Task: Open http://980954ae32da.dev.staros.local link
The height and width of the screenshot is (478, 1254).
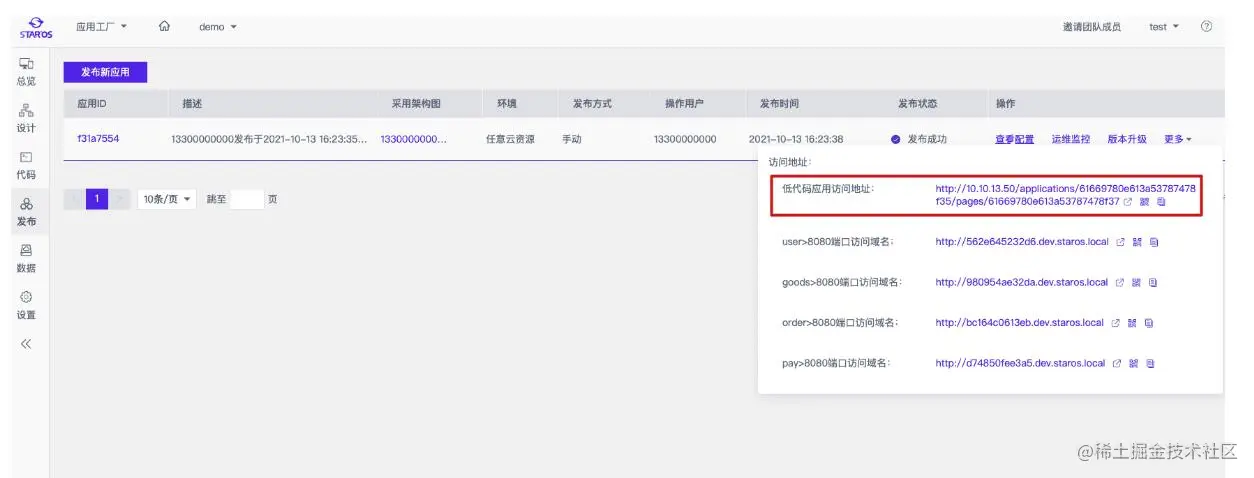Action: 1022,283
